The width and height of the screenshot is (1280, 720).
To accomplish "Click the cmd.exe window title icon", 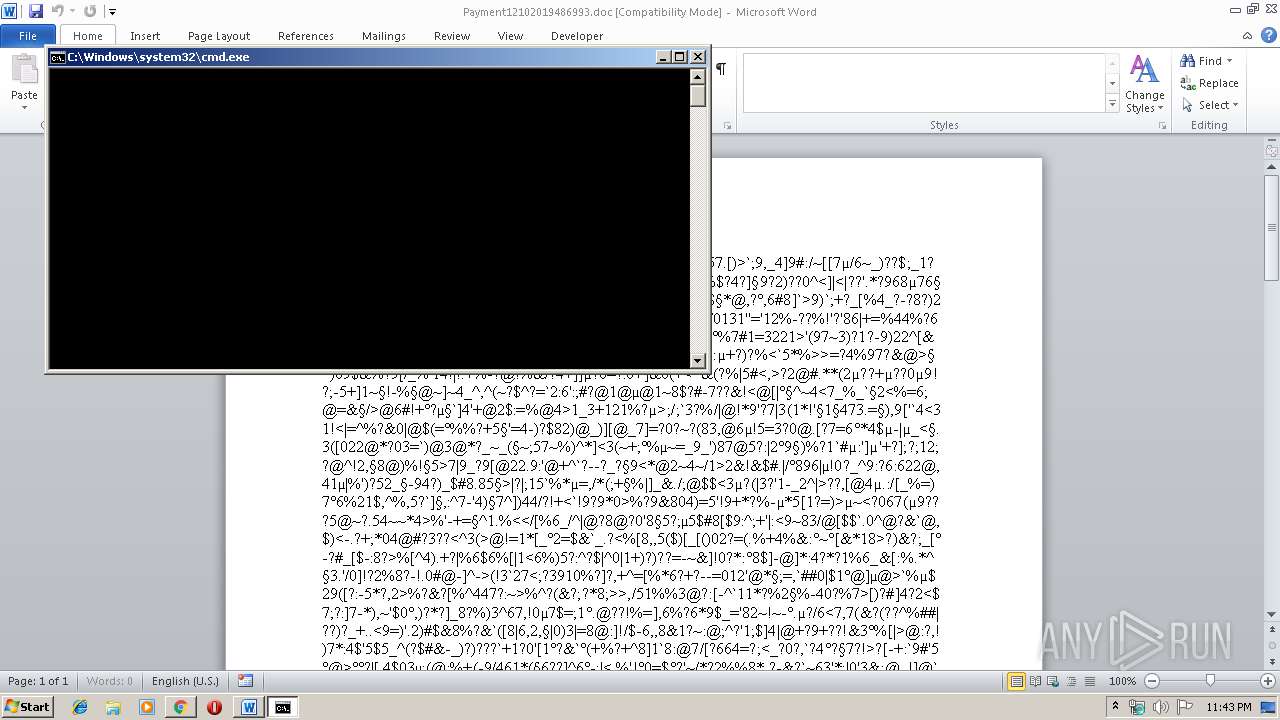I will [x=58, y=57].
